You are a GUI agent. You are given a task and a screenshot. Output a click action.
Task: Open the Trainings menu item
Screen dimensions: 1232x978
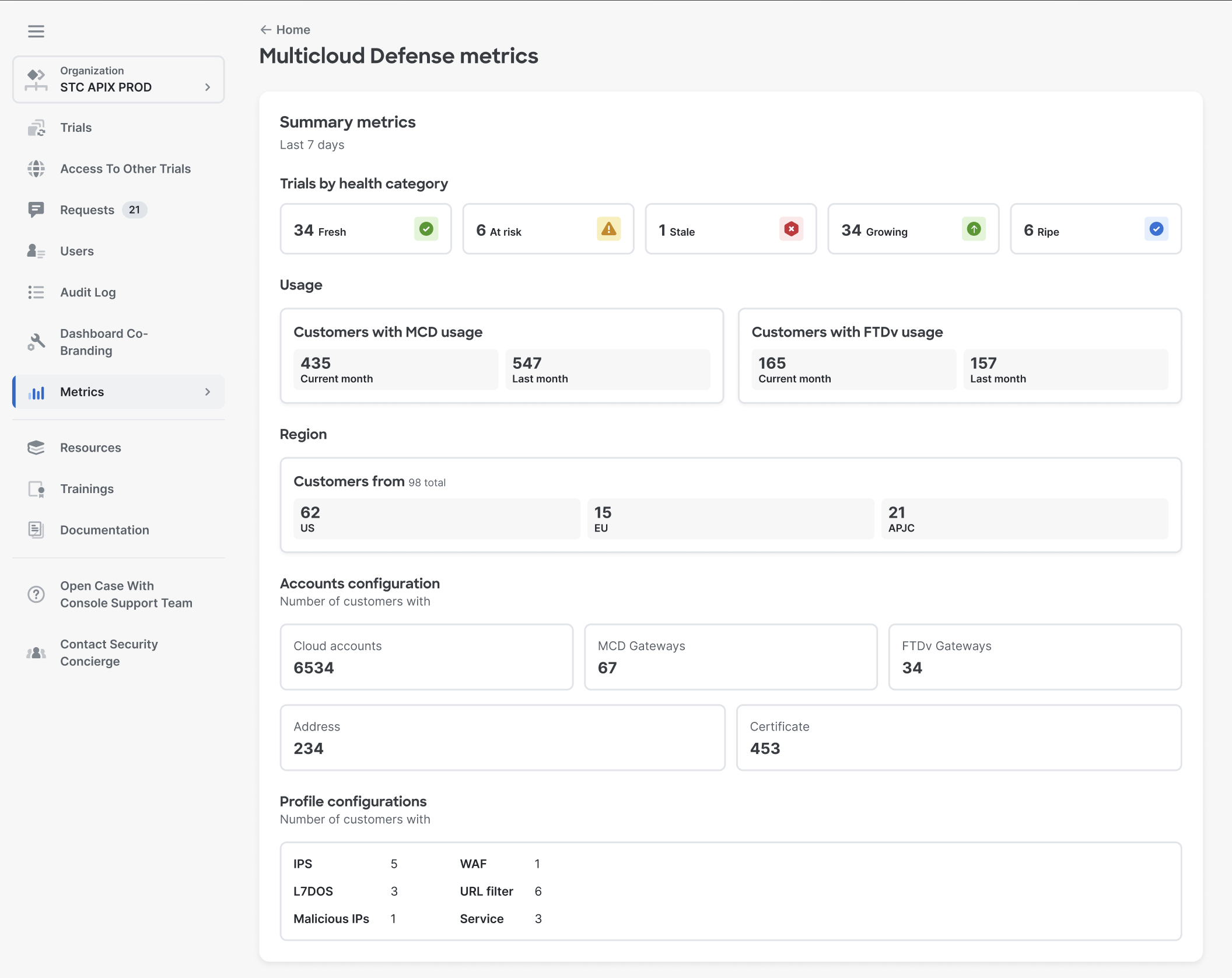pos(87,489)
